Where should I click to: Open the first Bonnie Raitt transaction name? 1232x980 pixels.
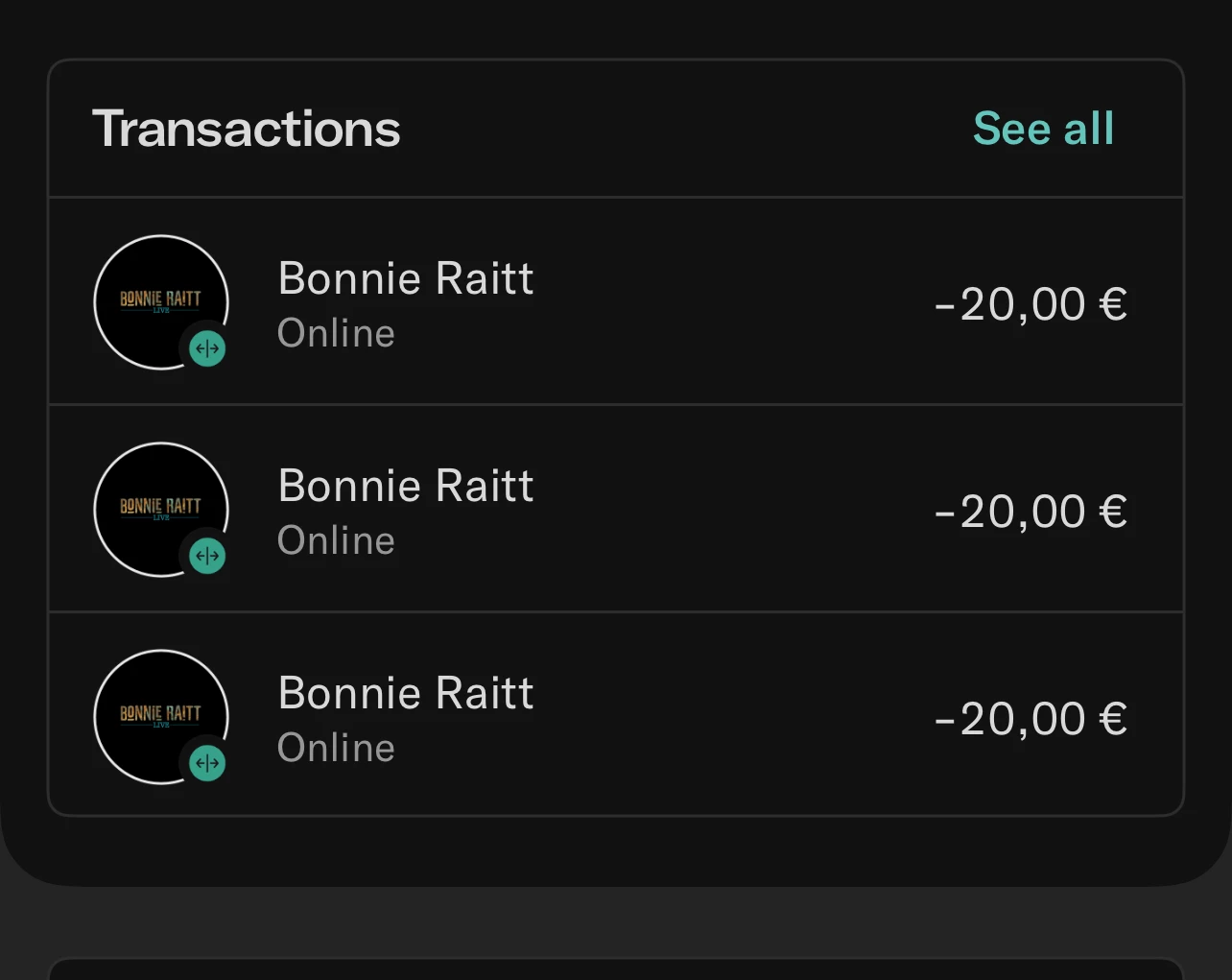click(x=406, y=278)
